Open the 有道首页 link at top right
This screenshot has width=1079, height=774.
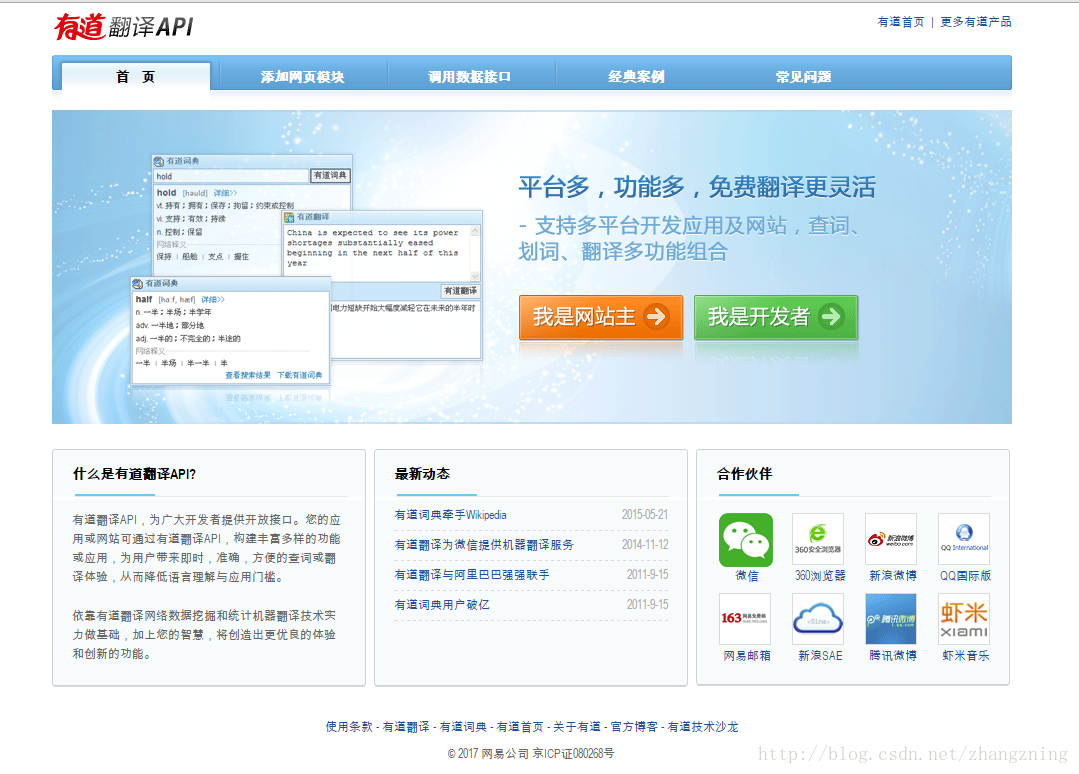[901, 22]
